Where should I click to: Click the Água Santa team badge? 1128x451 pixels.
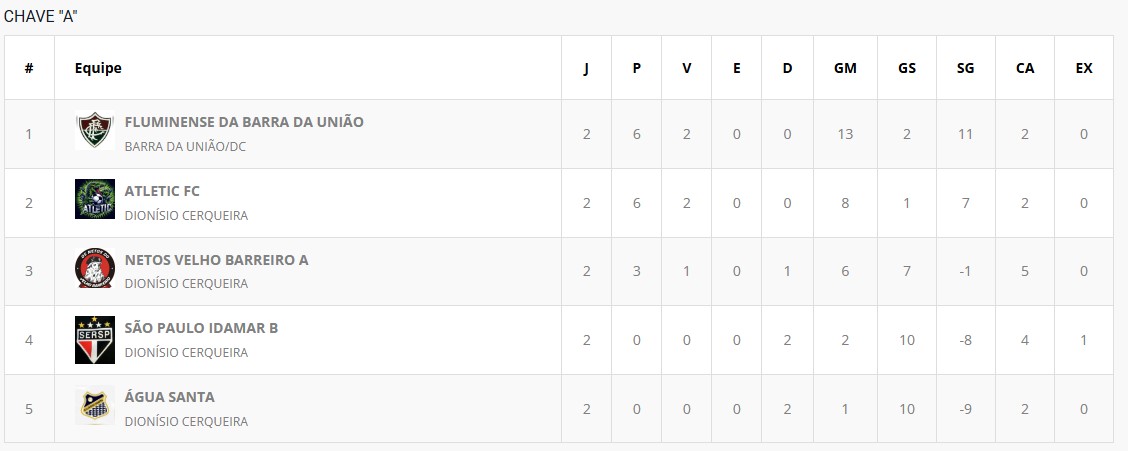click(x=95, y=407)
